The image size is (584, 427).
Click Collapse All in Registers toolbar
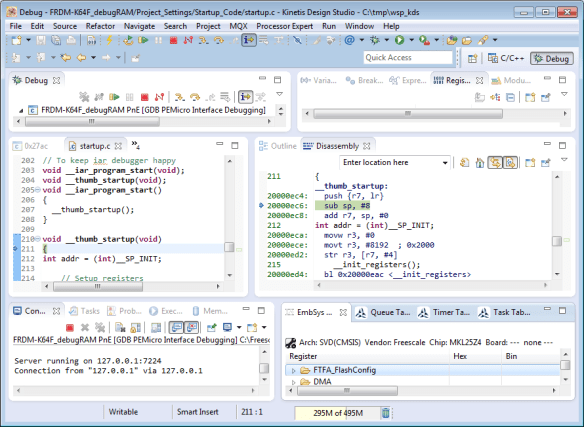click(510, 98)
